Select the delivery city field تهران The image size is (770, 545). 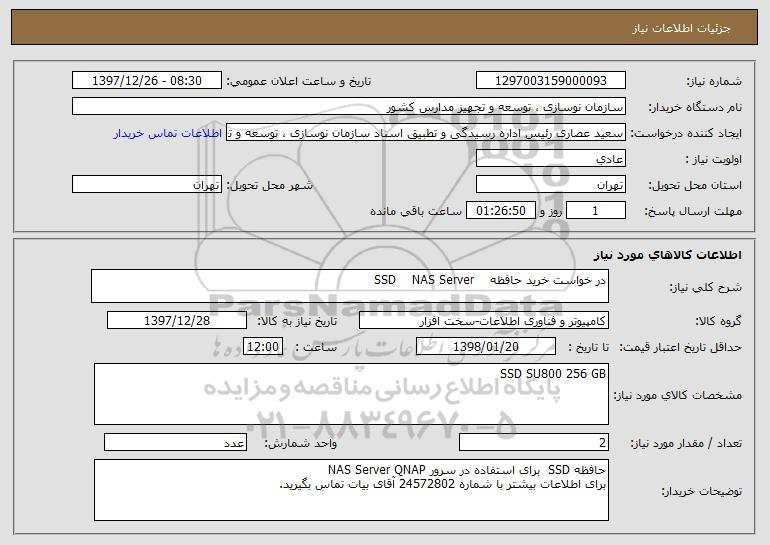[x=147, y=185]
